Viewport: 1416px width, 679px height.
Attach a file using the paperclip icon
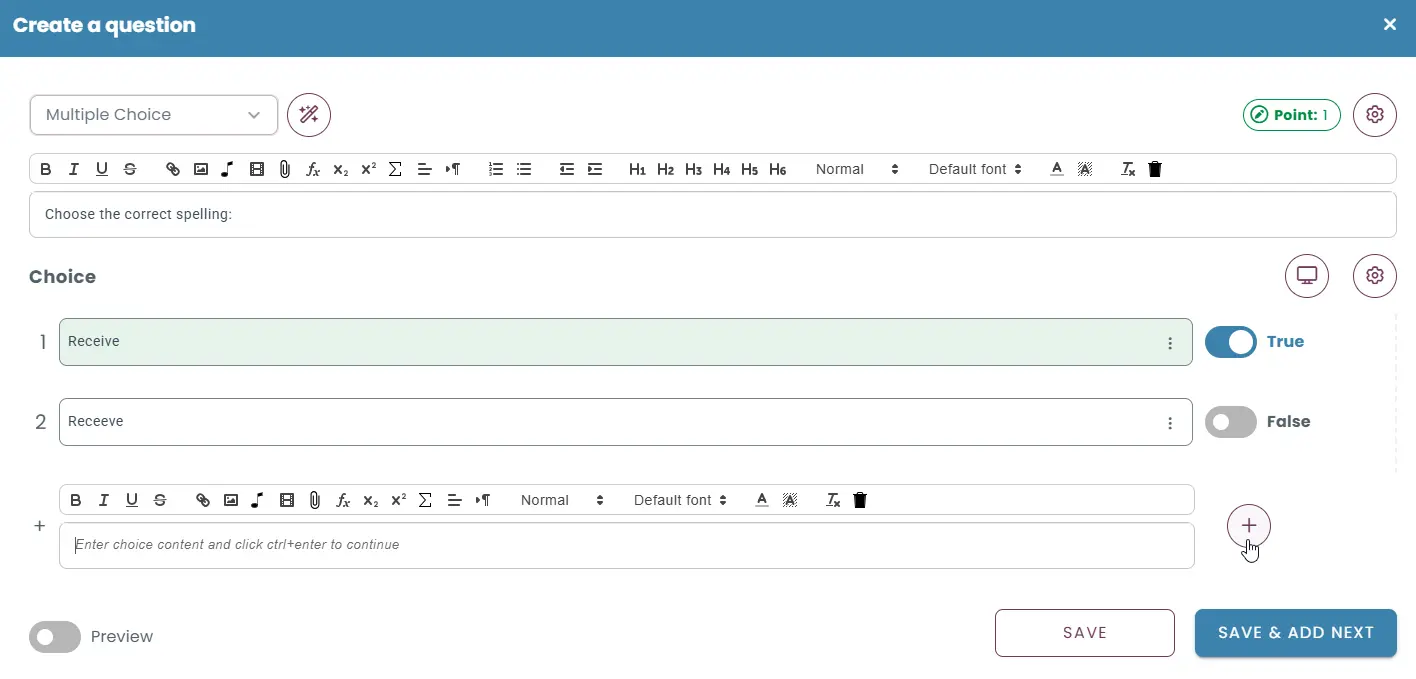[x=284, y=169]
